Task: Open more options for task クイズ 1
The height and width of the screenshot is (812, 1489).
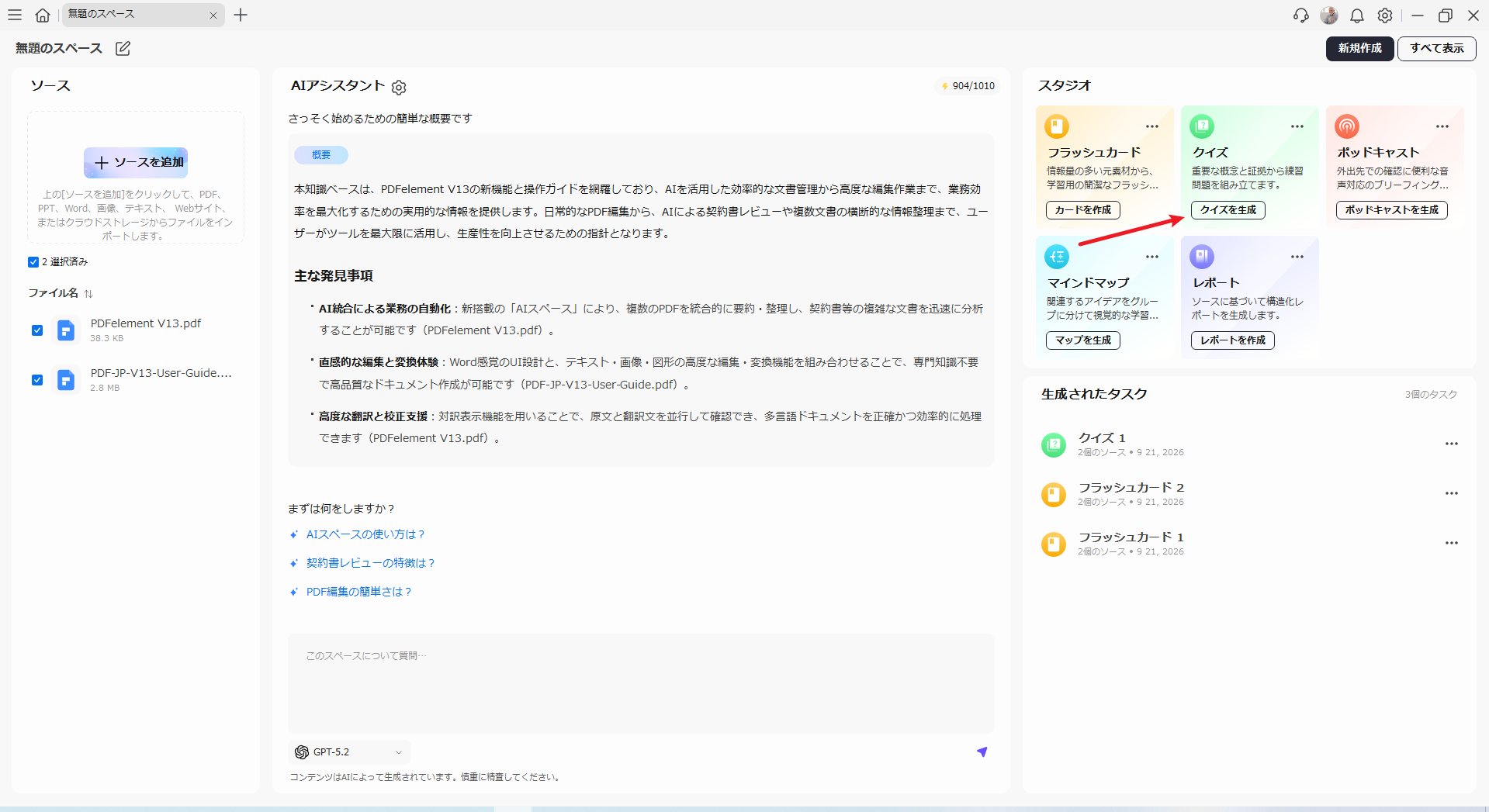Action: pyautogui.click(x=1452, y=444)
